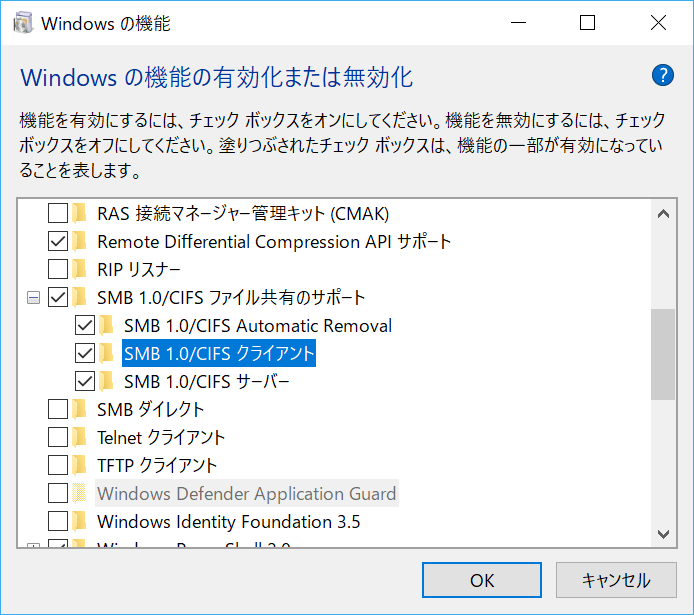Click folder icon beside SMB 1.0/CIFS Automatic Removal
The height and width of the screenshot is (615, 694).
pyautogui.click(x=106, y=325)
